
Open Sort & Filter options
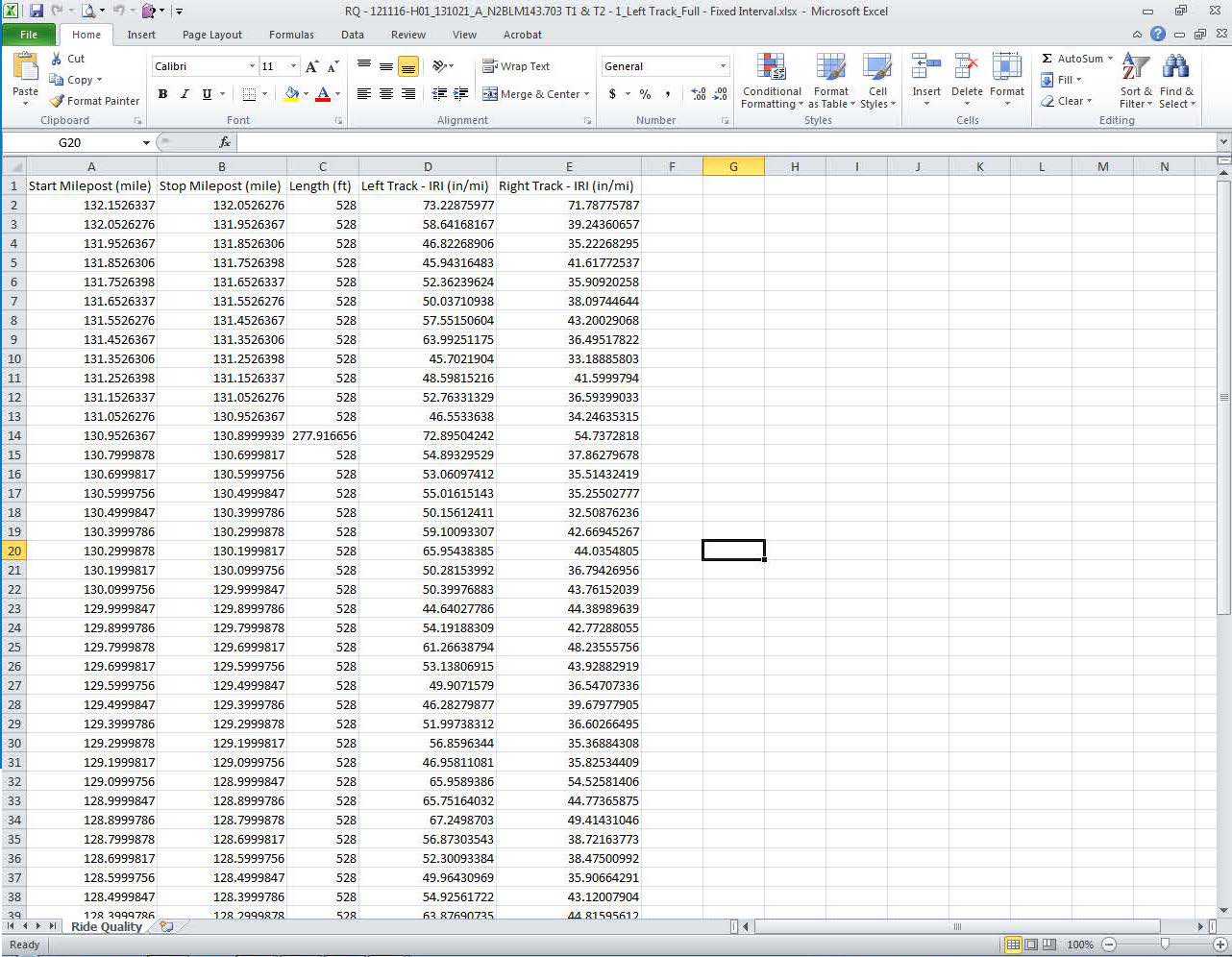click(x=1136, y=81)
